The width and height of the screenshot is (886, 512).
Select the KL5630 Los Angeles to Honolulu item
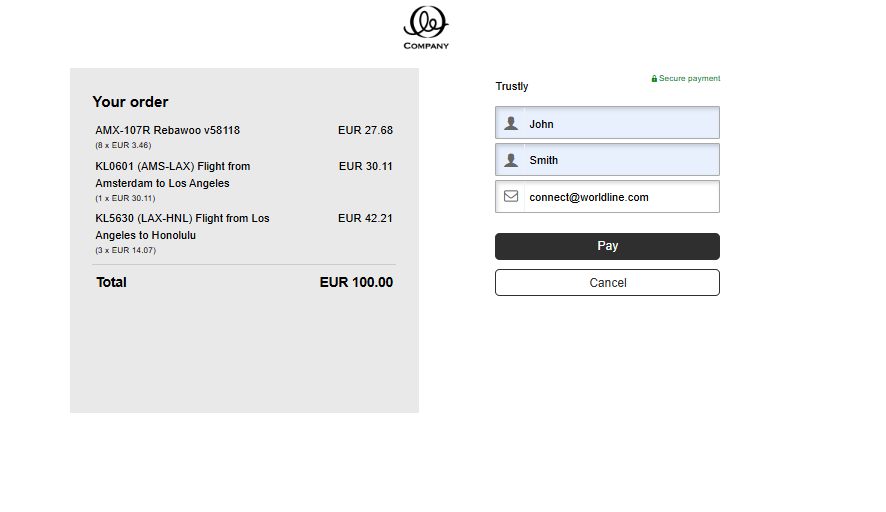point(182,227)
